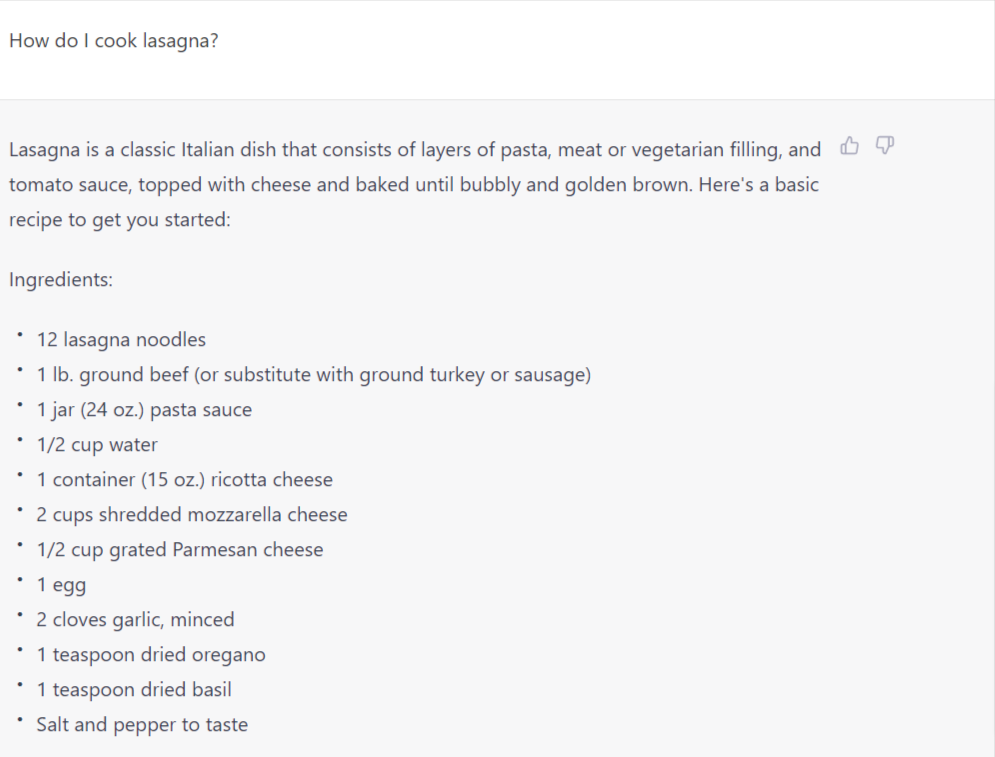
Task: Click the bullet before '1 egg'
Action: 19,581
